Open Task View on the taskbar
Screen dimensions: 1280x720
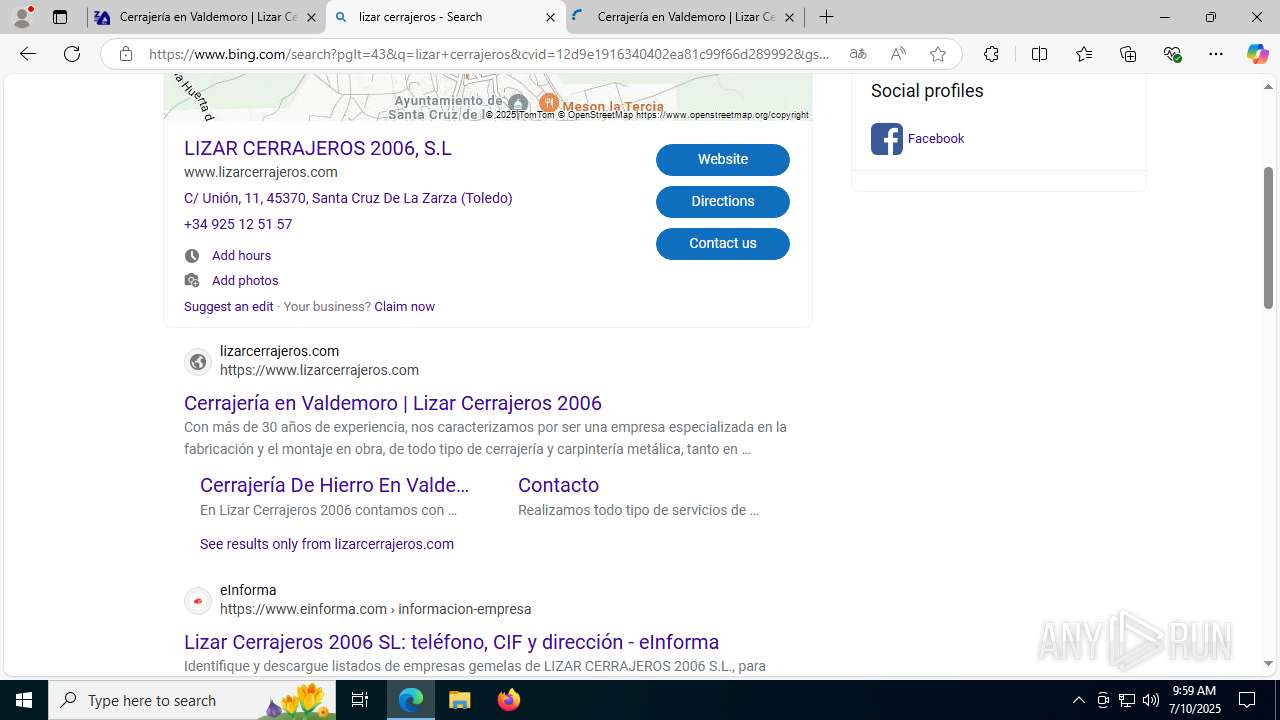[x=360, y=700]
